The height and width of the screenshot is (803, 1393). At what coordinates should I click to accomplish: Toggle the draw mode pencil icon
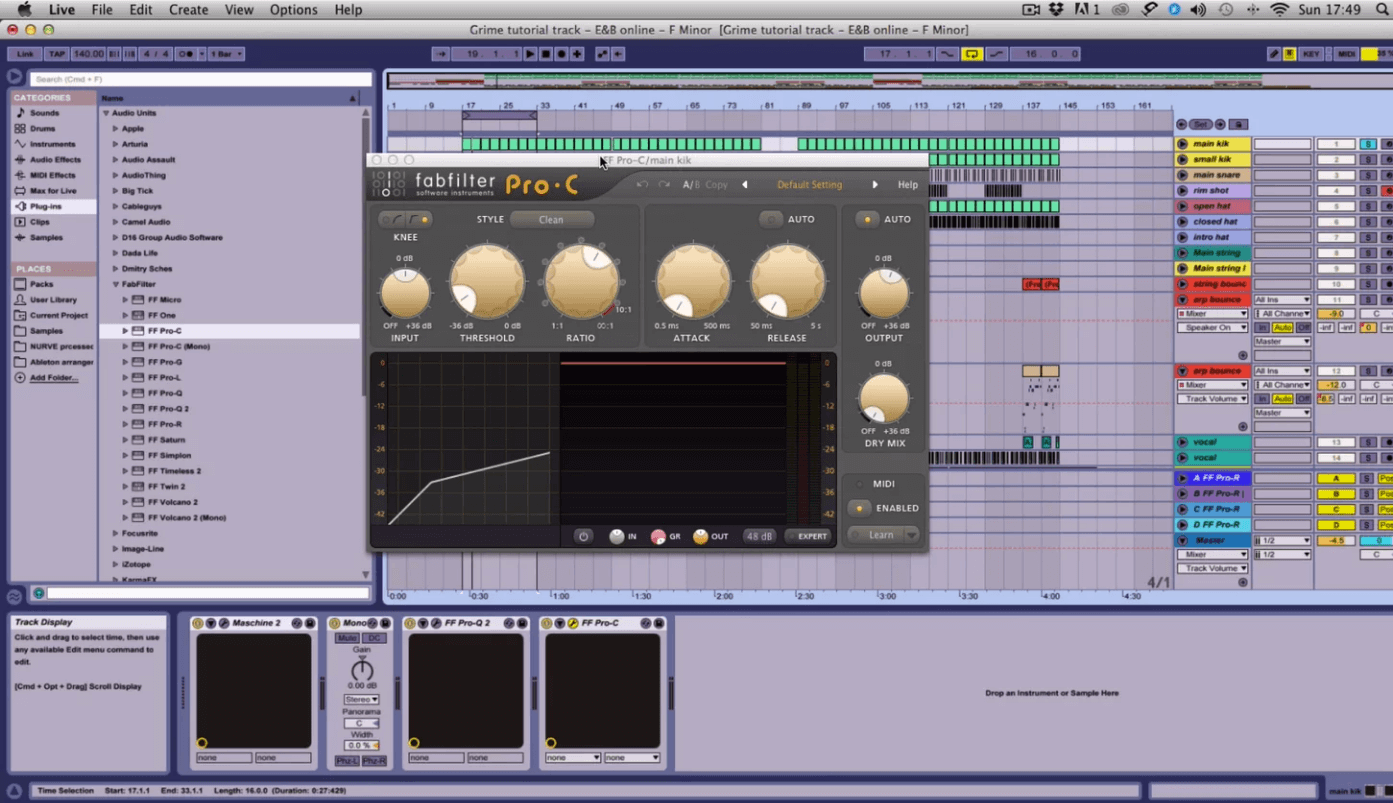(1274, 54)
